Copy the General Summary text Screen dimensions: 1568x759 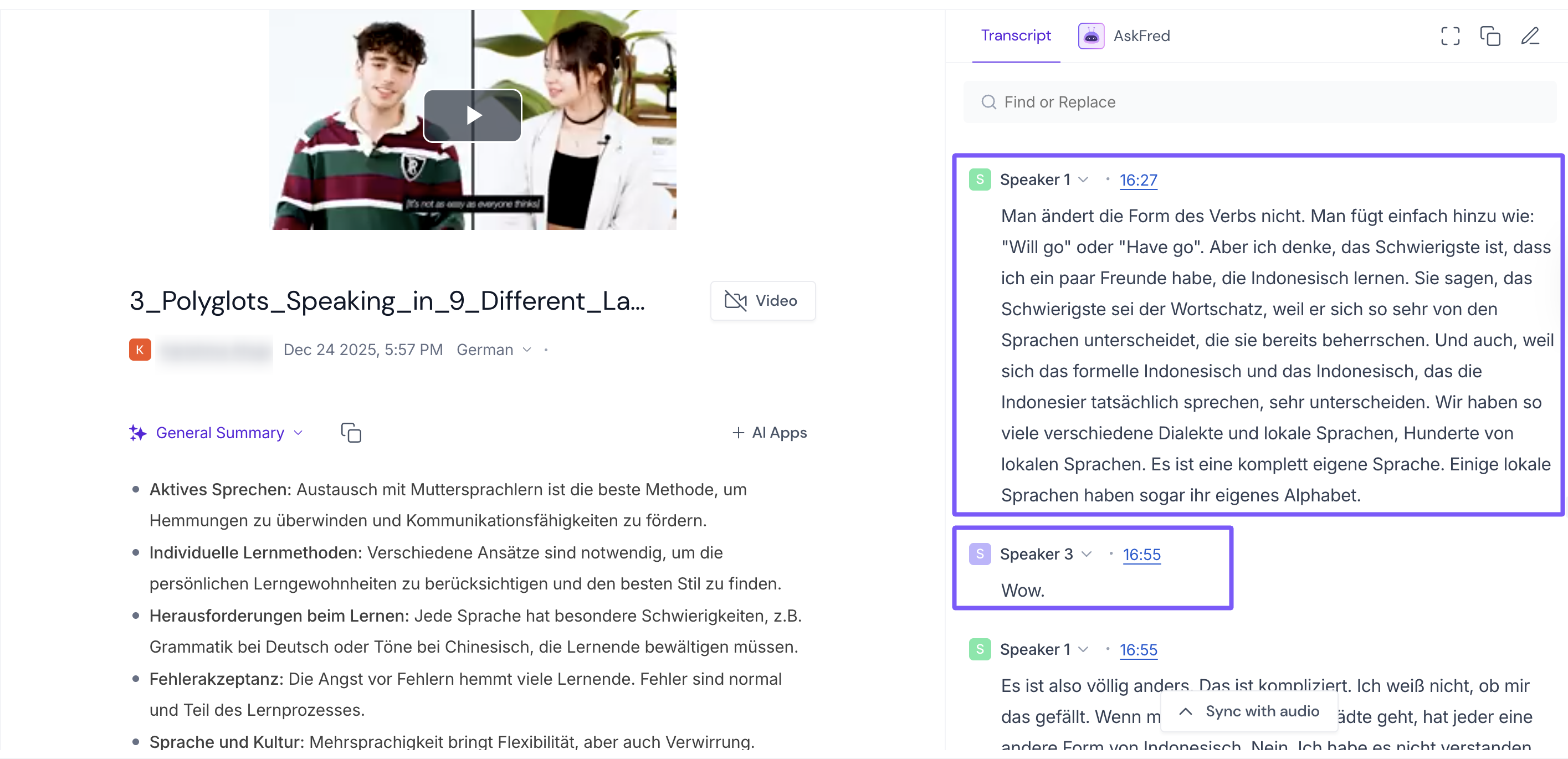(x=351, y=433)
